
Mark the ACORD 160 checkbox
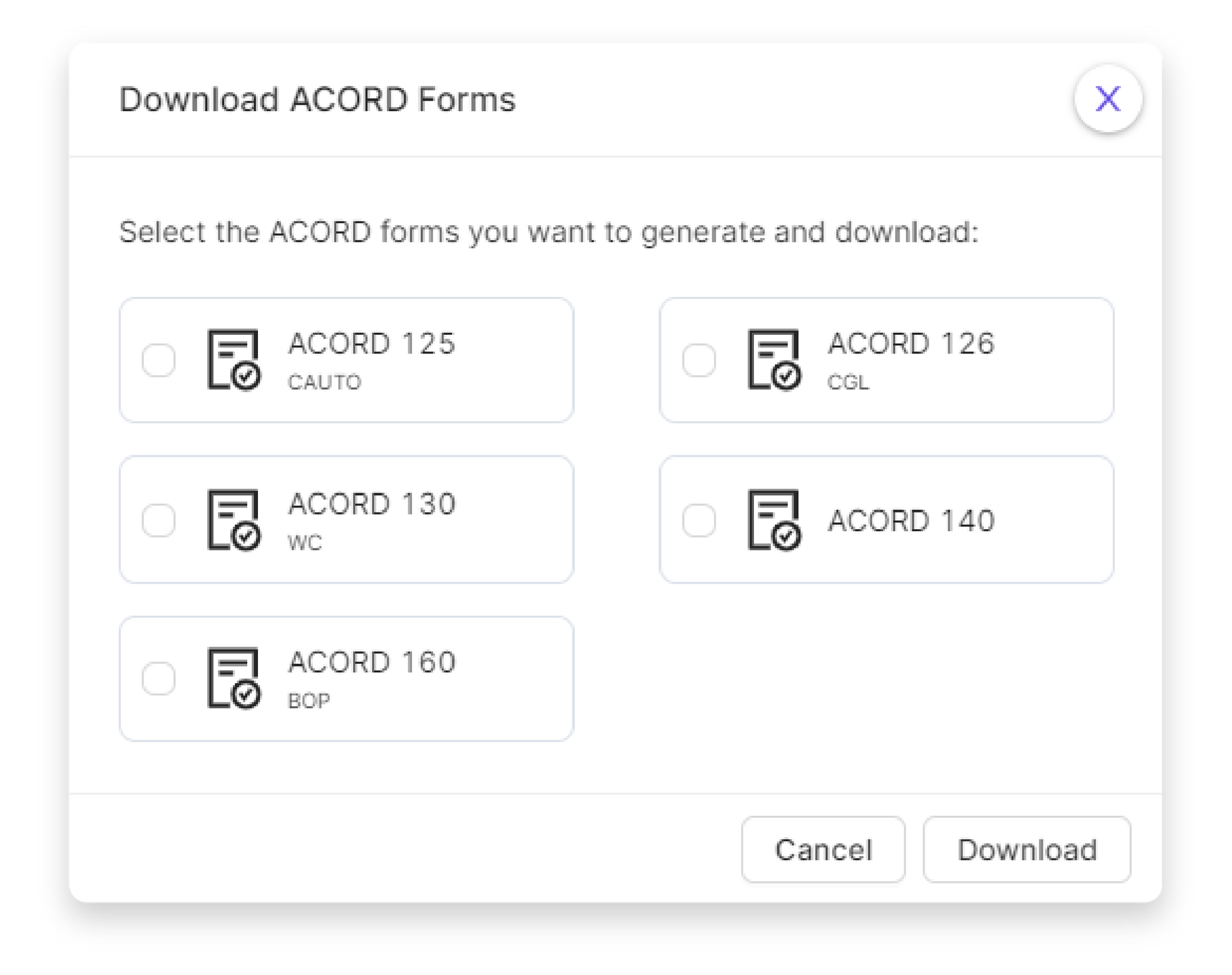pyautogui.click(x=158, y=679)
